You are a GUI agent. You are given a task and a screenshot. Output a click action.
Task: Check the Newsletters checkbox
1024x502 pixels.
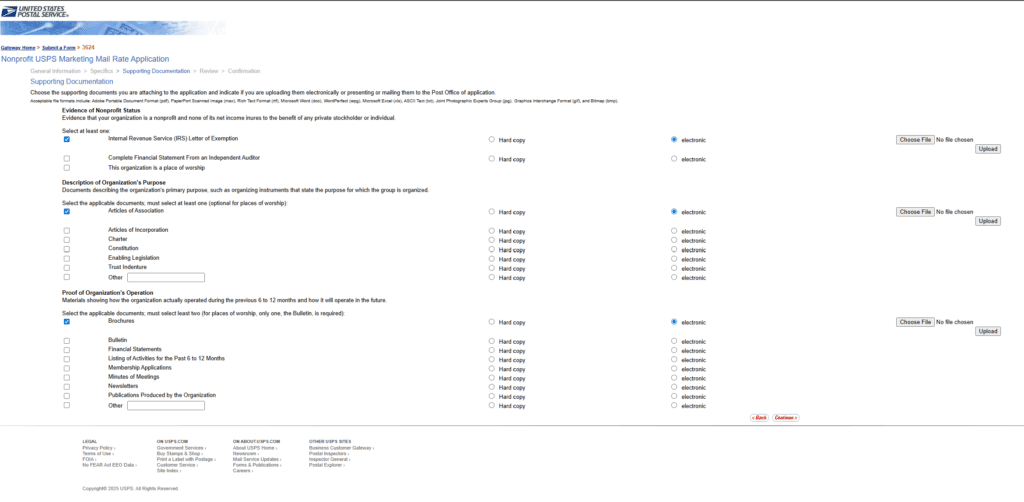click(67, 386)
